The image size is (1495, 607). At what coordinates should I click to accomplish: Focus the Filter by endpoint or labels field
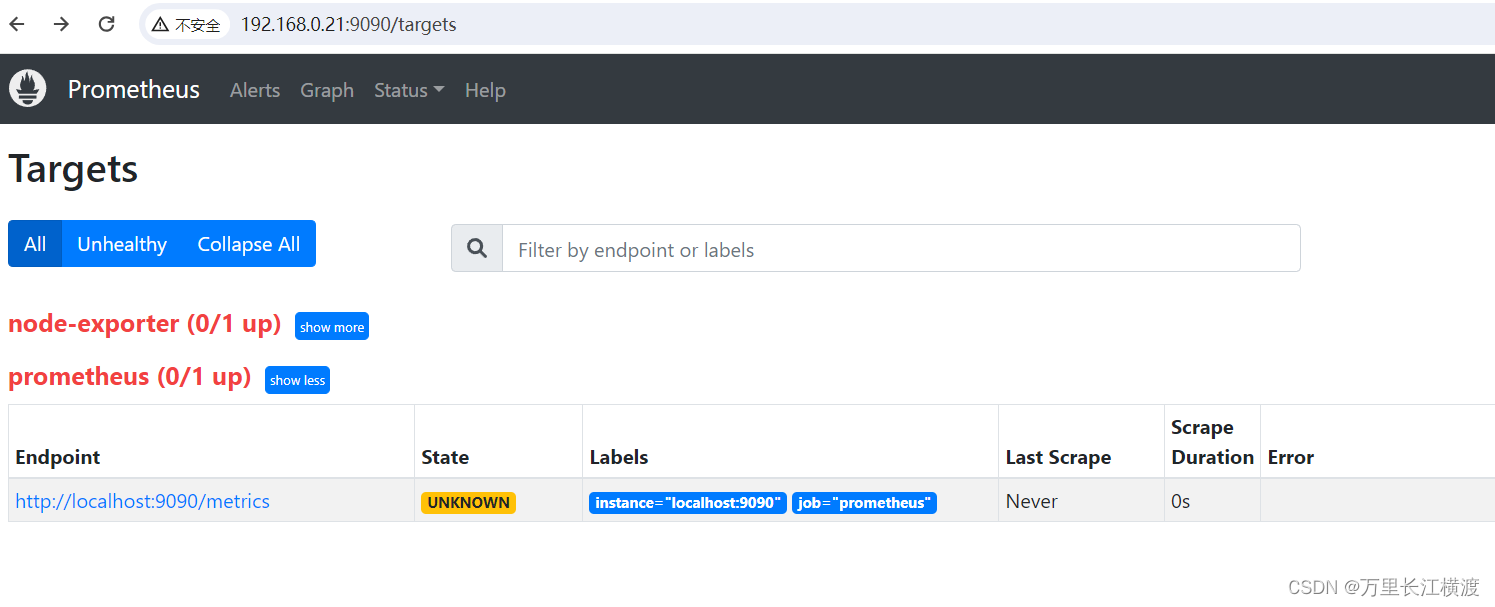(x=901, y=248)
